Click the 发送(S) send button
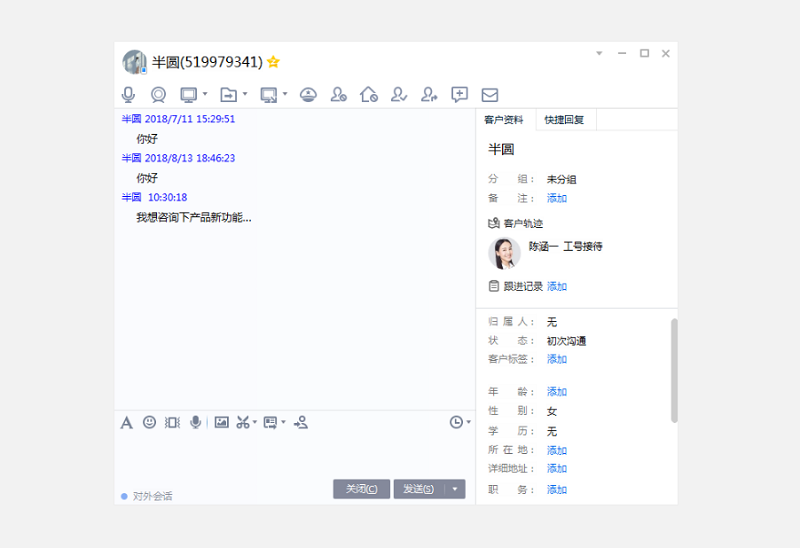 click(x=418, y=489)
